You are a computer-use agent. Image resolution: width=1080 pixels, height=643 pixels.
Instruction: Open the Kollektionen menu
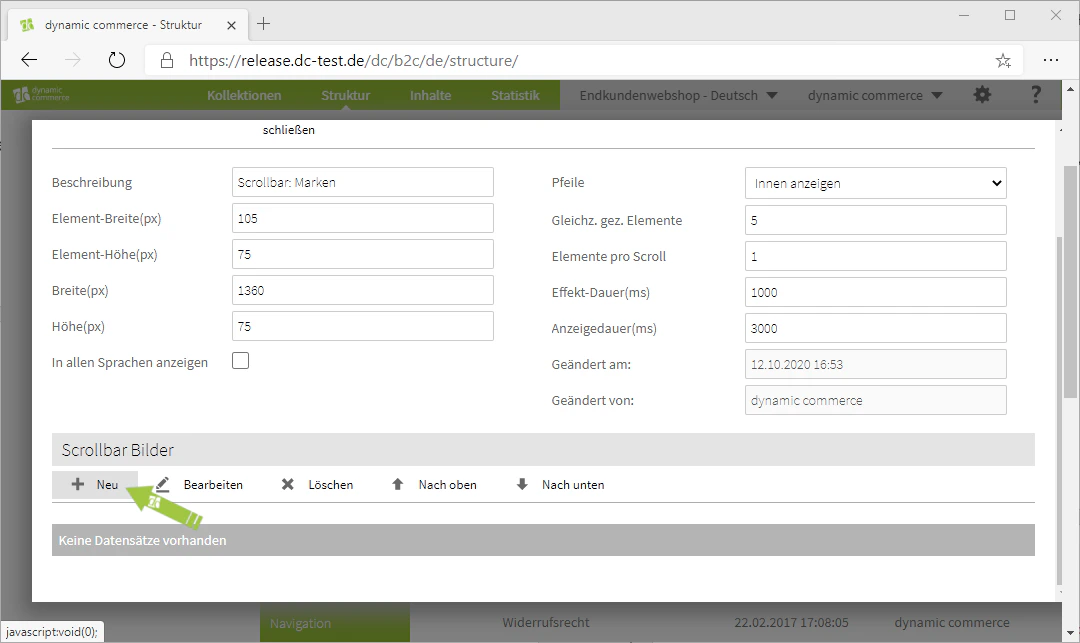[244, 95]
